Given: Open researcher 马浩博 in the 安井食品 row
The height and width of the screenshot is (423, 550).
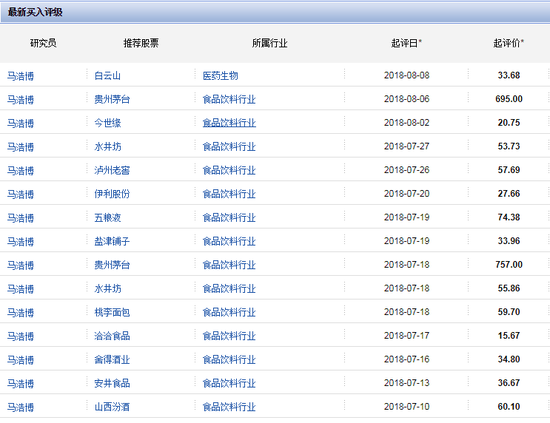Looking at the screenshot, I should pos(21,384).
